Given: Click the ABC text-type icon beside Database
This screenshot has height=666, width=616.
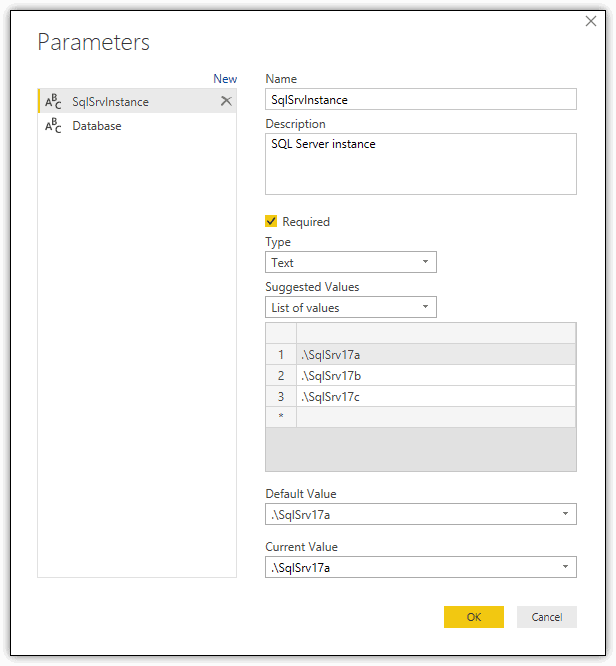Looking at the screenshot, I should [x=54, y=125].
